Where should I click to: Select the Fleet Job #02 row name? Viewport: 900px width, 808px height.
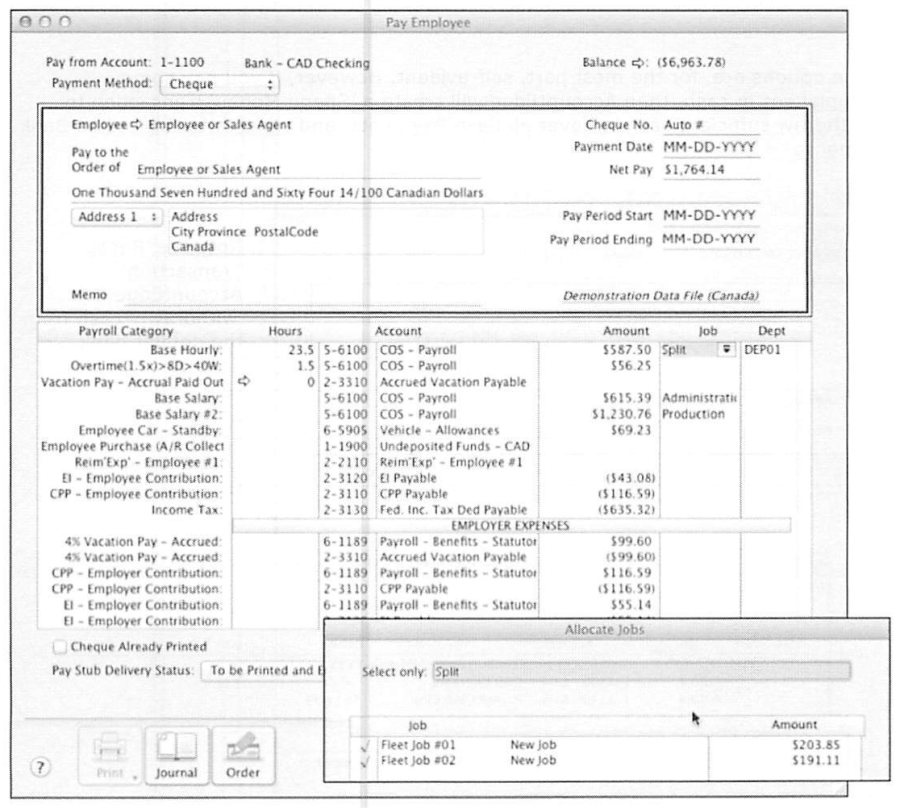(x=418, y=761)
